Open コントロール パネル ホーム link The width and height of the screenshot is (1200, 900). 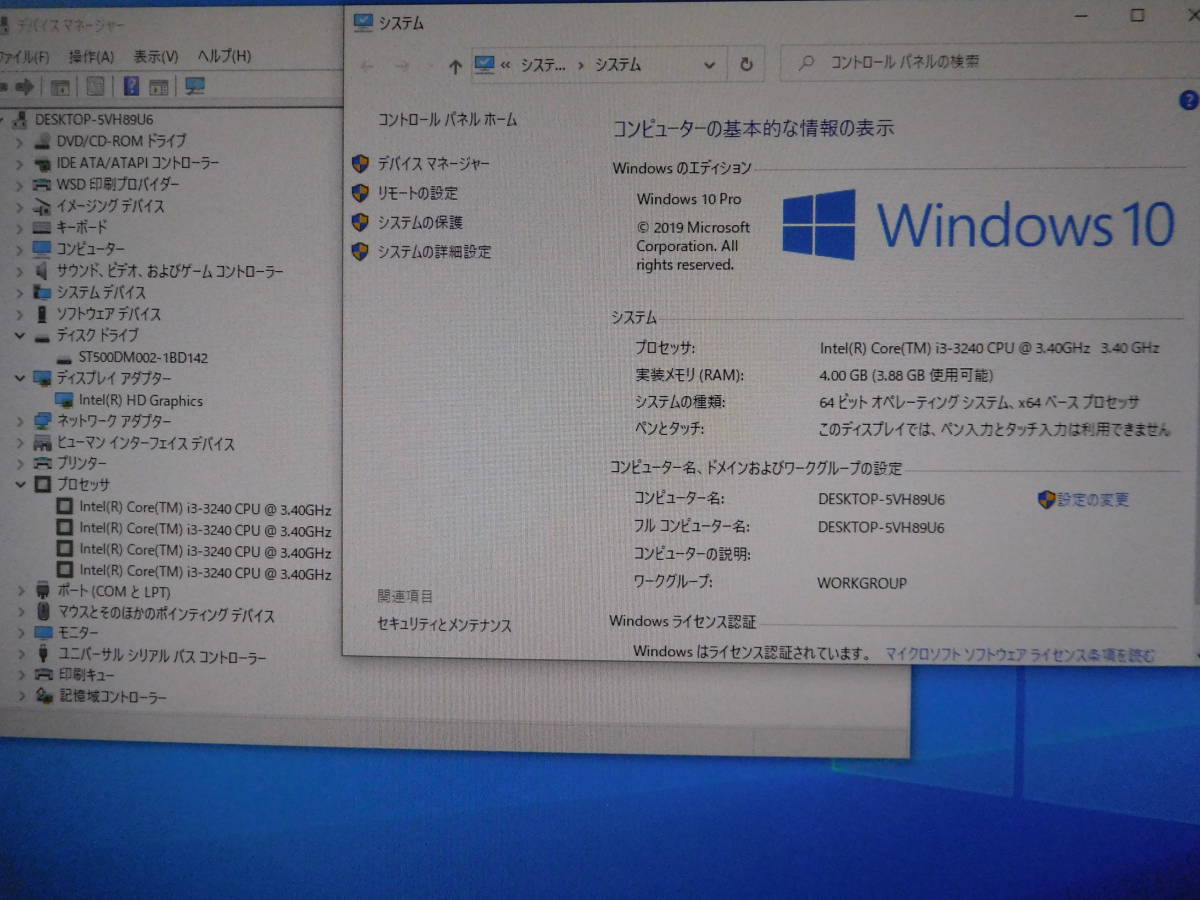(x=448, y=120)
